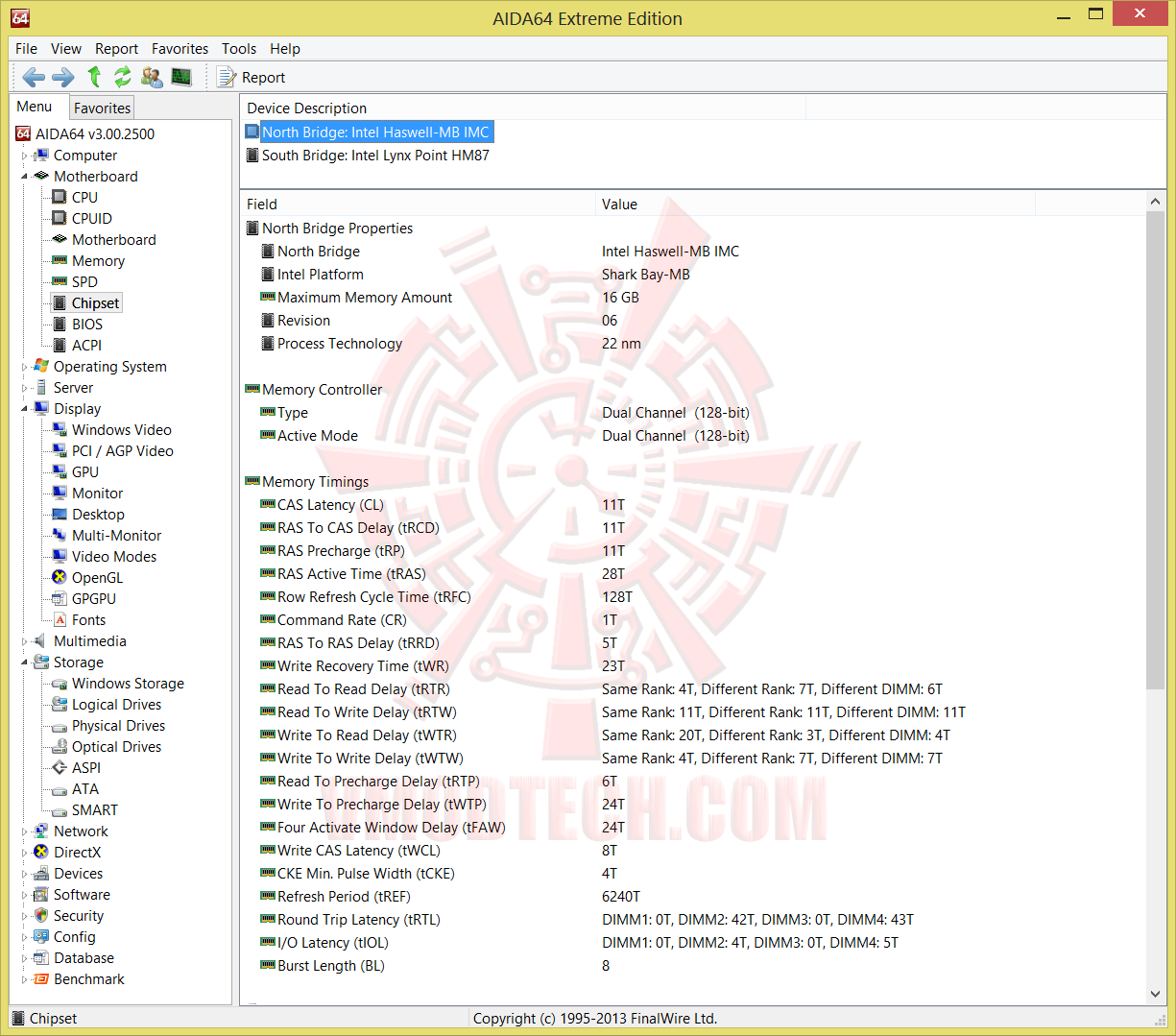Expand the Computer tree node
This screenshot has width=1176, height=1036.
click(25, 156)
